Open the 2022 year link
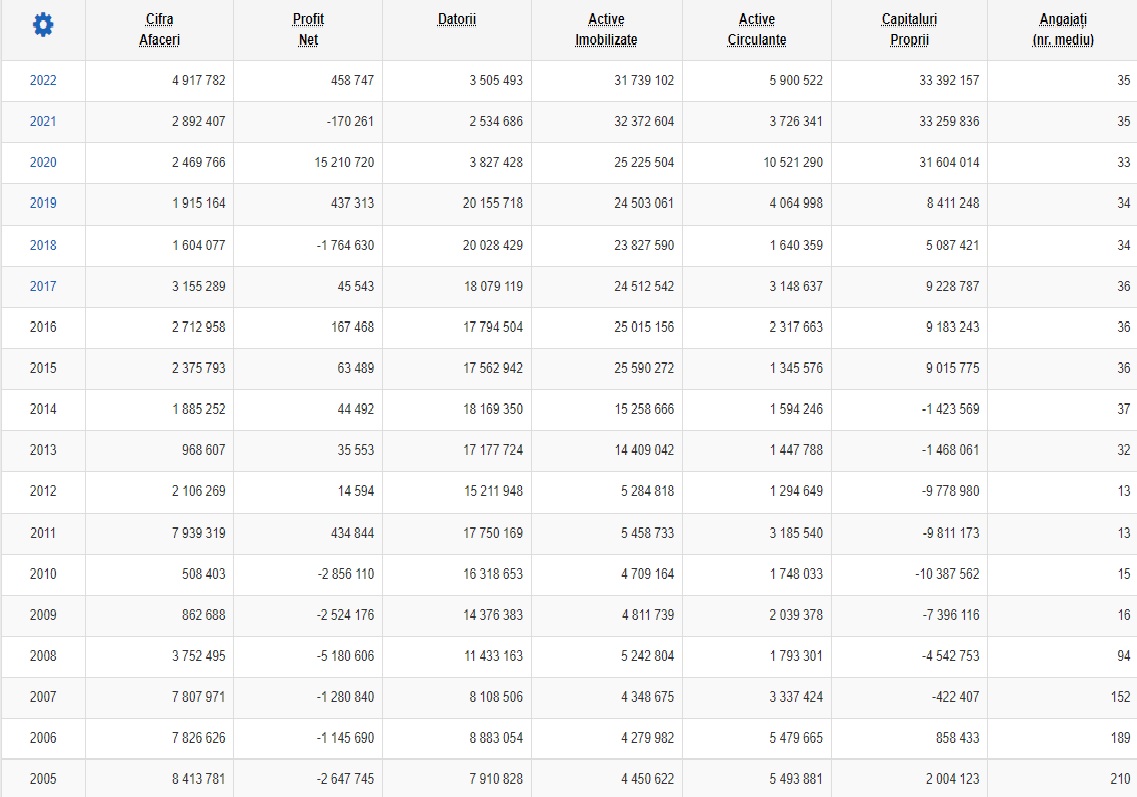The image size is (1137, 797). pyautogui.click(x=43, y=80)
